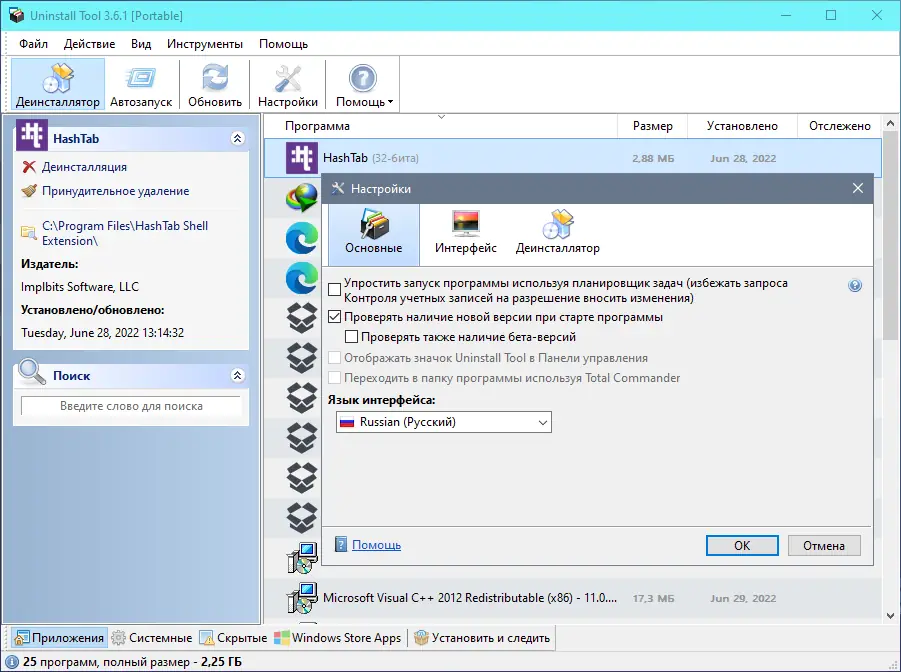Click the info icon in status bar
This screenshot has height=672, width=901.
[x=11, y=662]
